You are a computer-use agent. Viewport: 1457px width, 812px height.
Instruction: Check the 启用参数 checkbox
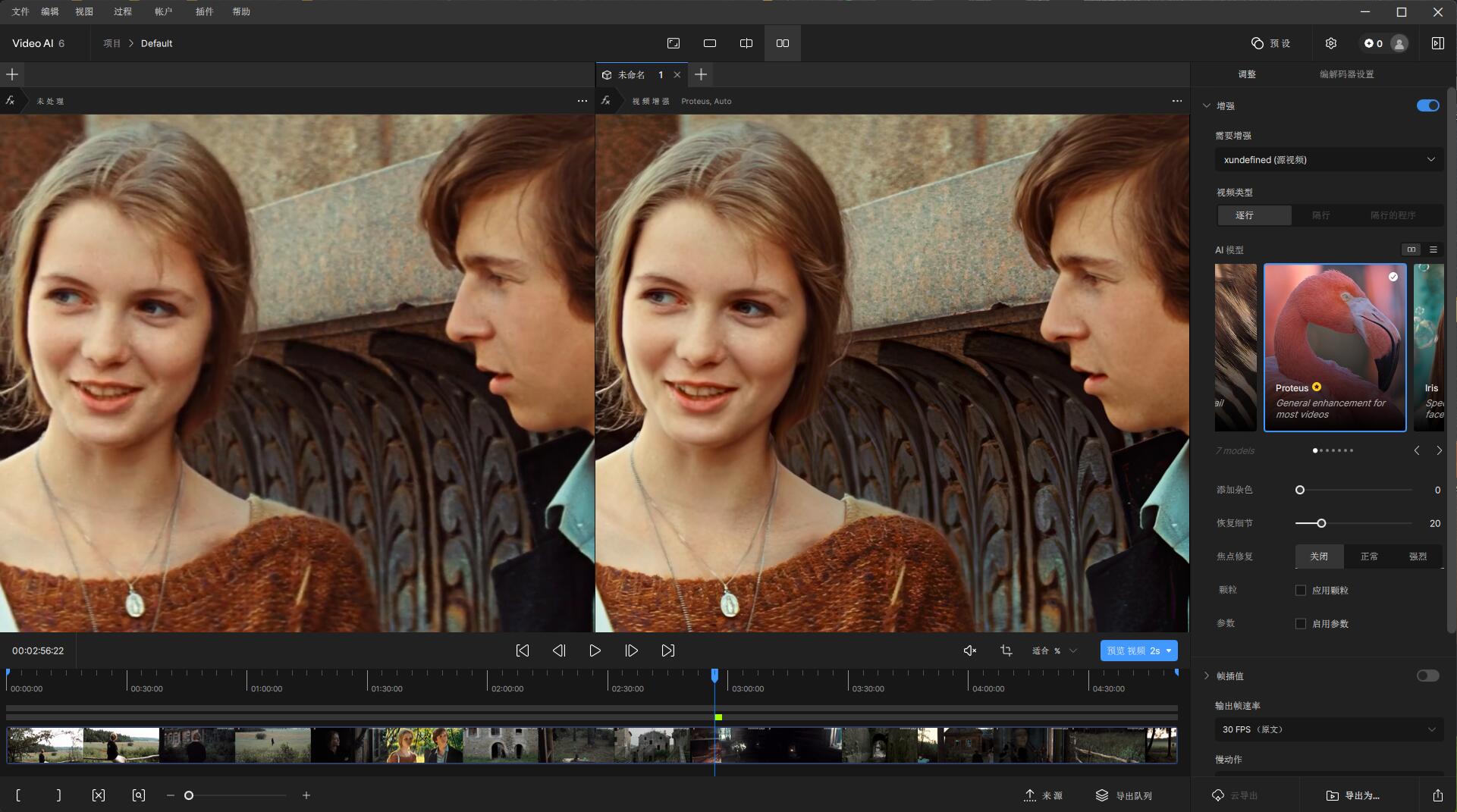[1301, 623]
